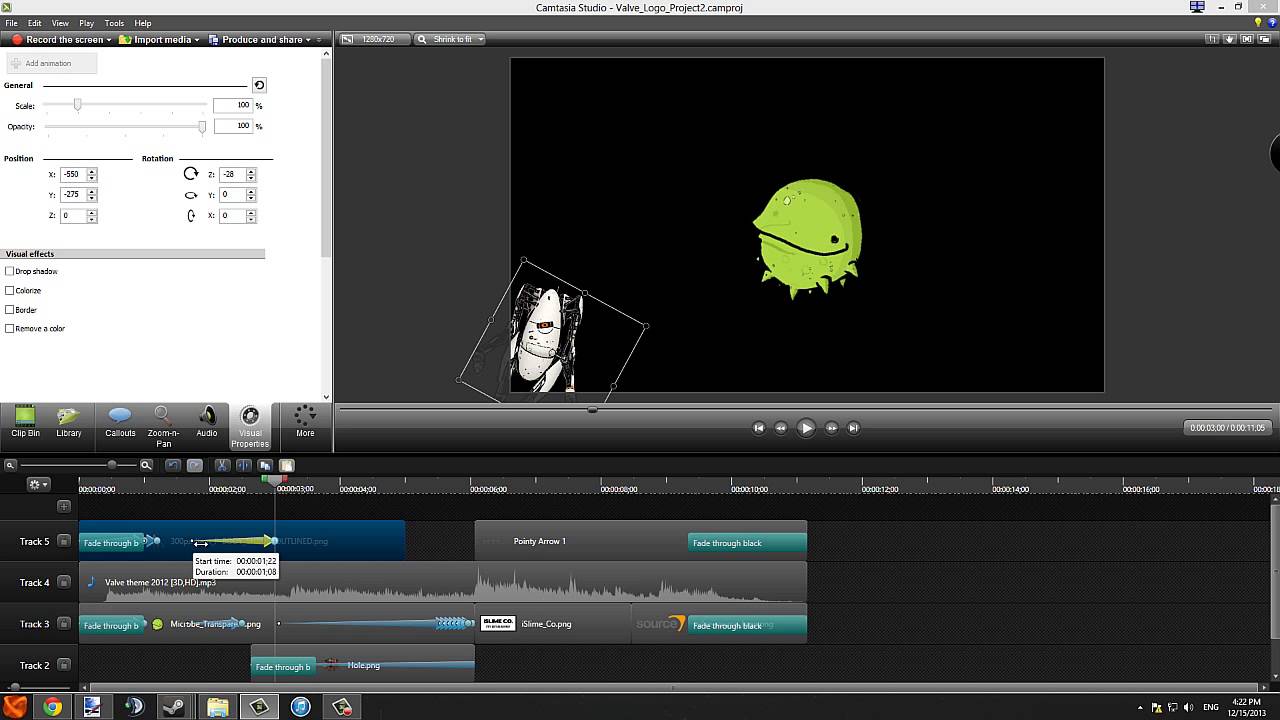The image size is (1280, 720).
Task: Click the Scale slider handle
Action: (77, 105)
